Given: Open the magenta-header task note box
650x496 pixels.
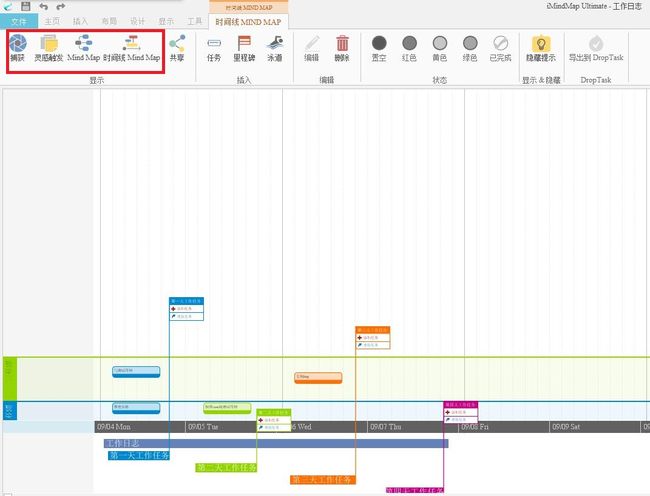Looking at the screenshot, I should point(461,412).
